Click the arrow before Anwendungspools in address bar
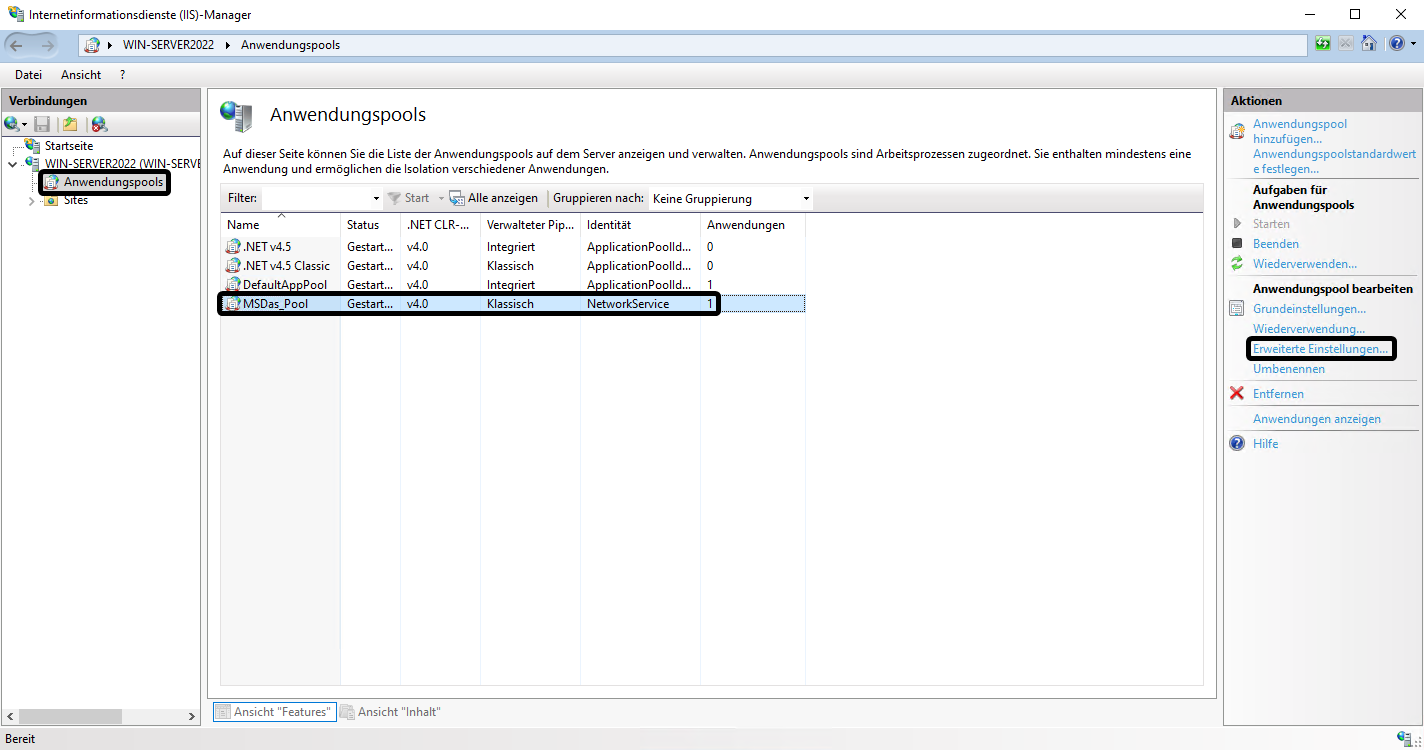This screenshot has width=1424, height=750. click(x=228, y=45)
